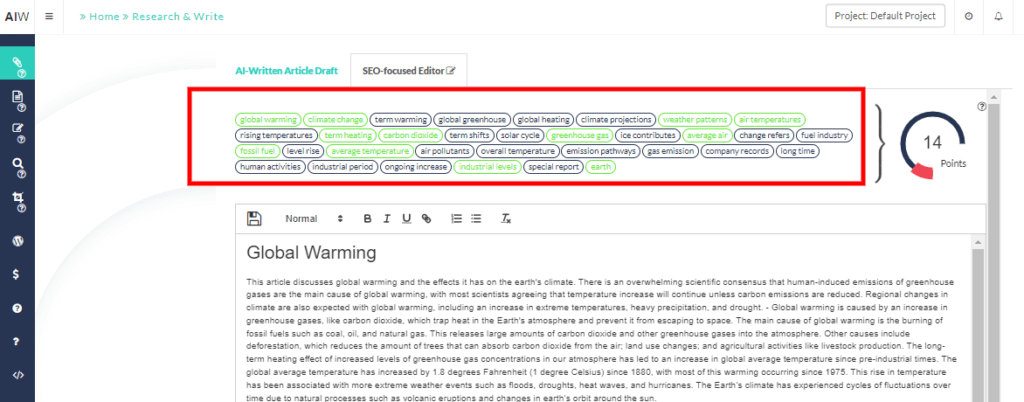Image resolution: width=1024 pixels, height=402 pixels.
Task: Click the 14 Points score gauge
Action: click(x=933, y=144)
